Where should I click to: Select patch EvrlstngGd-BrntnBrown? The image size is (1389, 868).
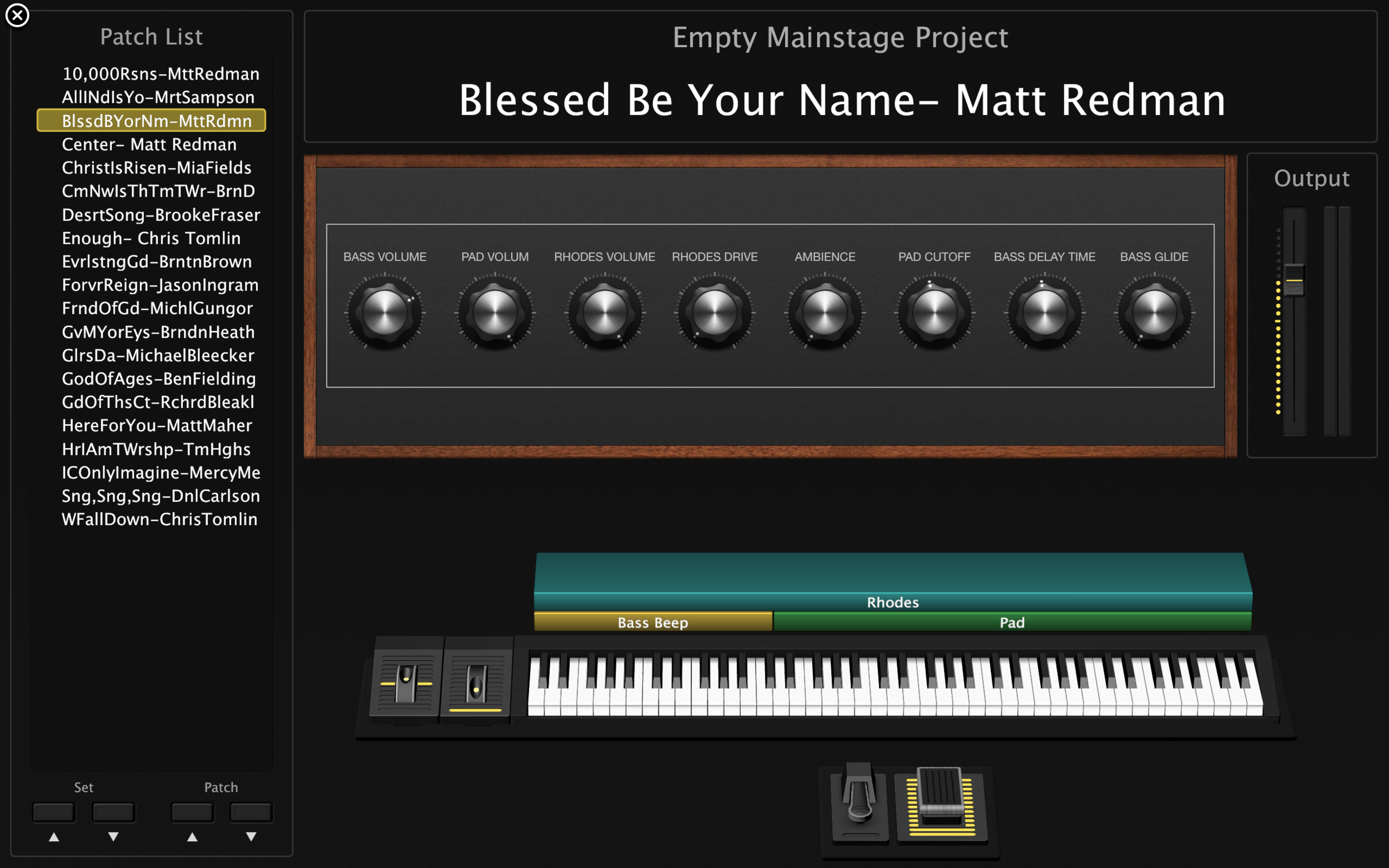(x=152, y=262)
